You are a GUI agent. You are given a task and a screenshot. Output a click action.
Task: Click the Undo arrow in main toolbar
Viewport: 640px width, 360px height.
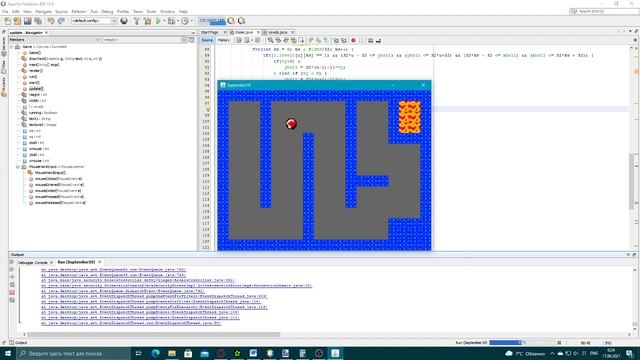51,21
